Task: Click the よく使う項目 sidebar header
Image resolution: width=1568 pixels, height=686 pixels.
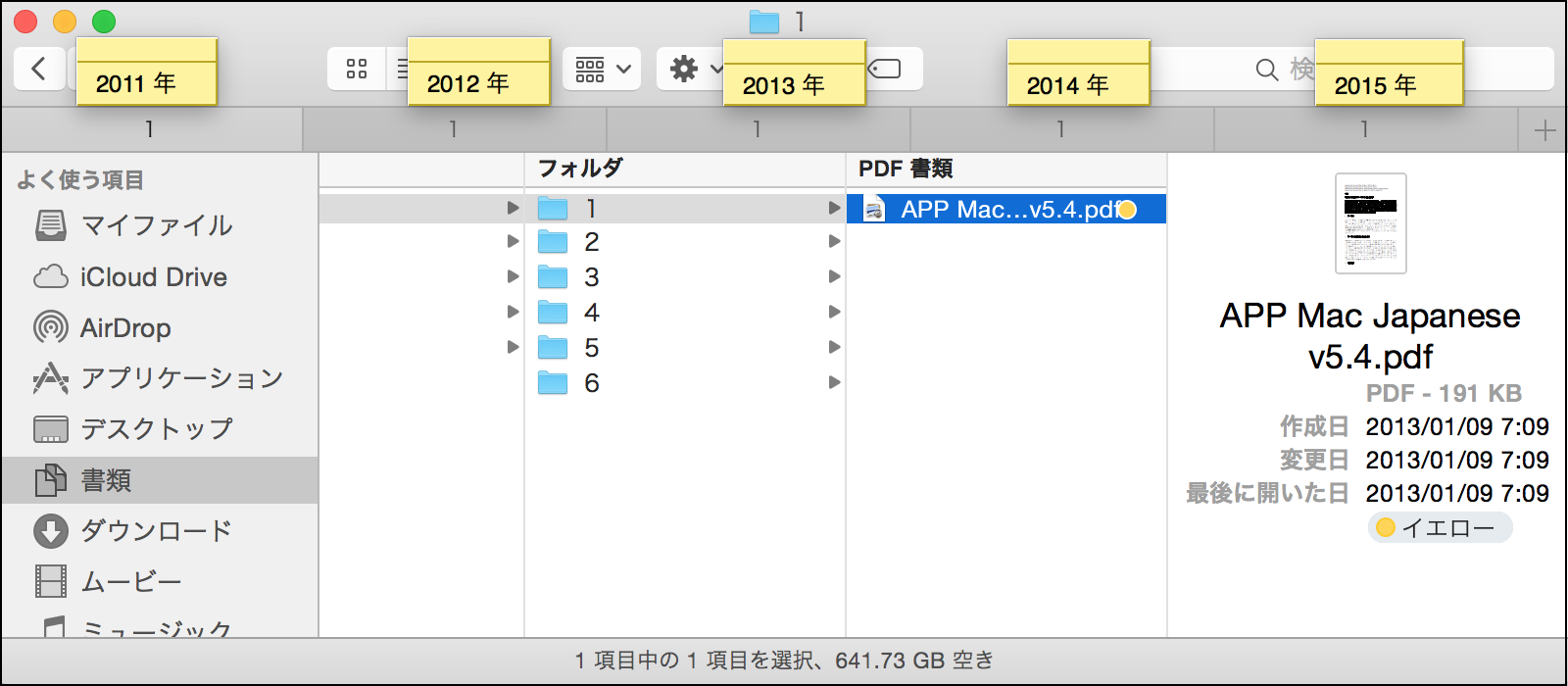Action: click(x=80, y=180)
